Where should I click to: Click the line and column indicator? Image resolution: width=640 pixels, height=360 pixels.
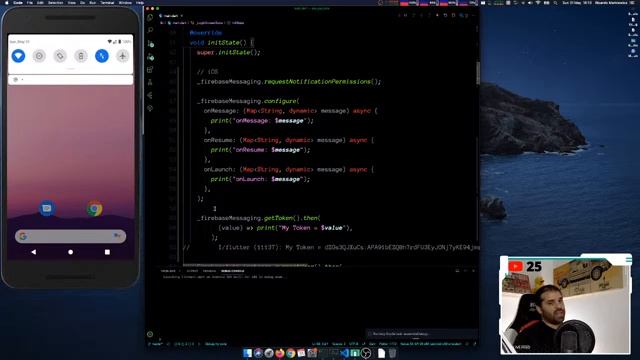pyautogui.click(x=320, y=344)
